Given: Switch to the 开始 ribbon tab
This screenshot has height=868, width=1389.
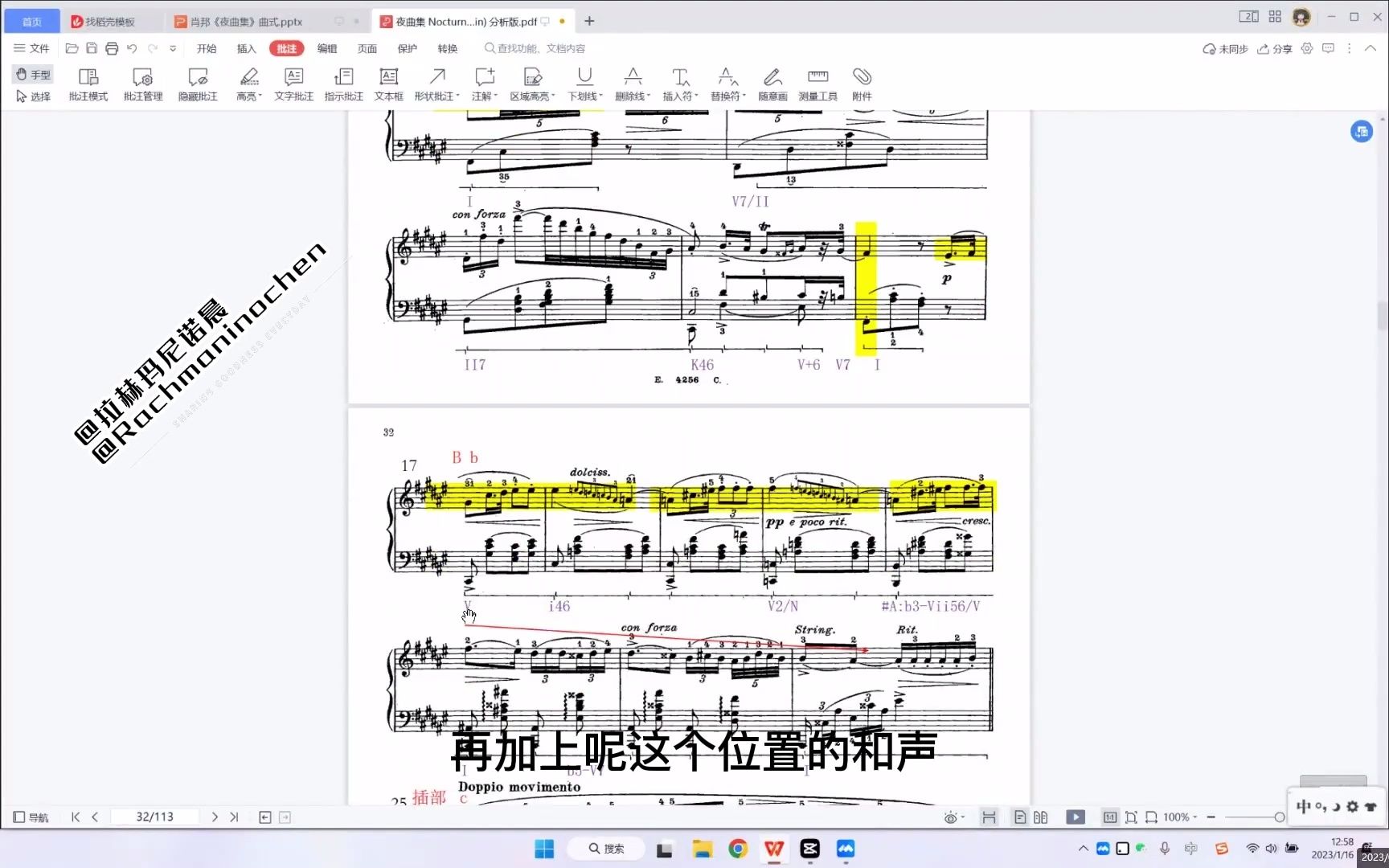Looking at the screenshot, I should tap(207, 48).
